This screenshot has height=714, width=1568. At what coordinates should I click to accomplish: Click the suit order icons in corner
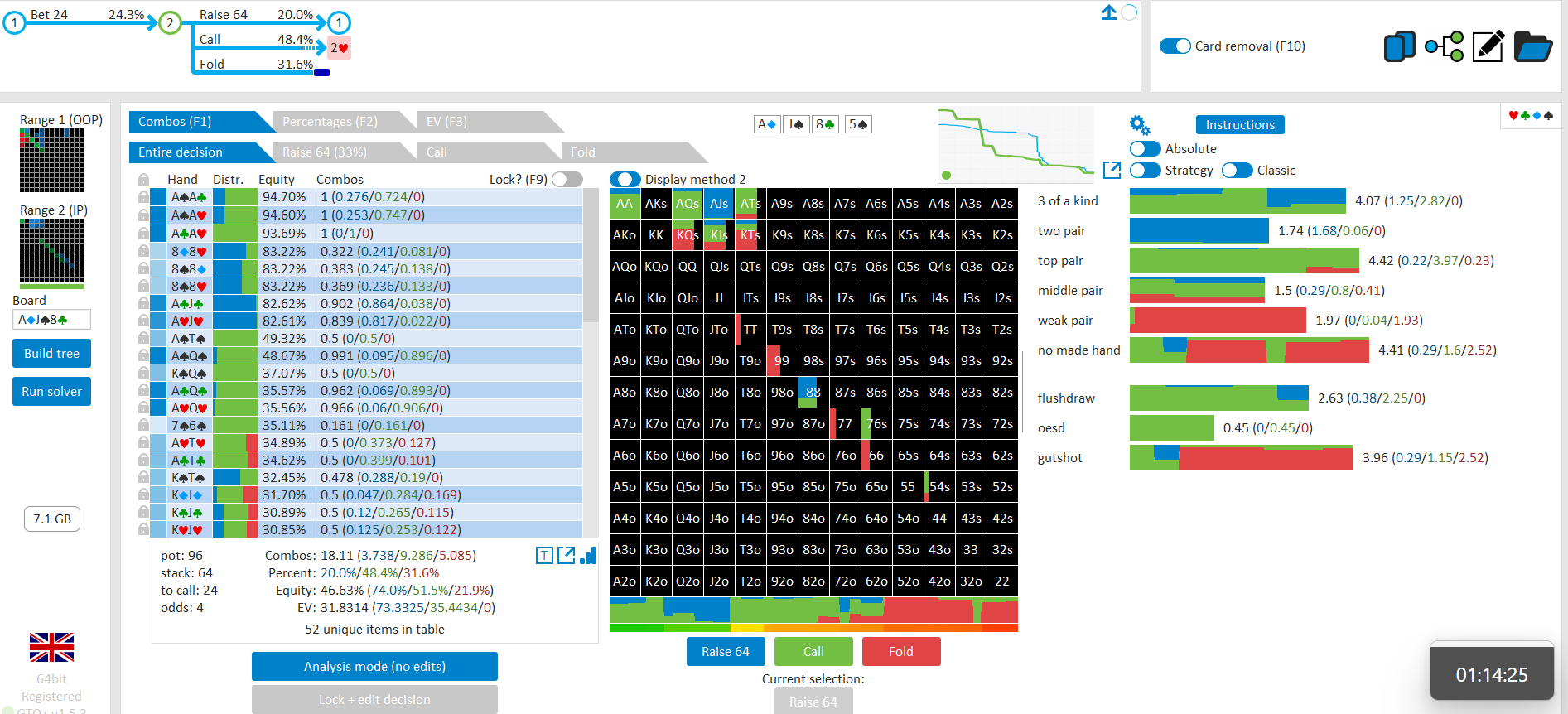click(x=1531, y=115)
